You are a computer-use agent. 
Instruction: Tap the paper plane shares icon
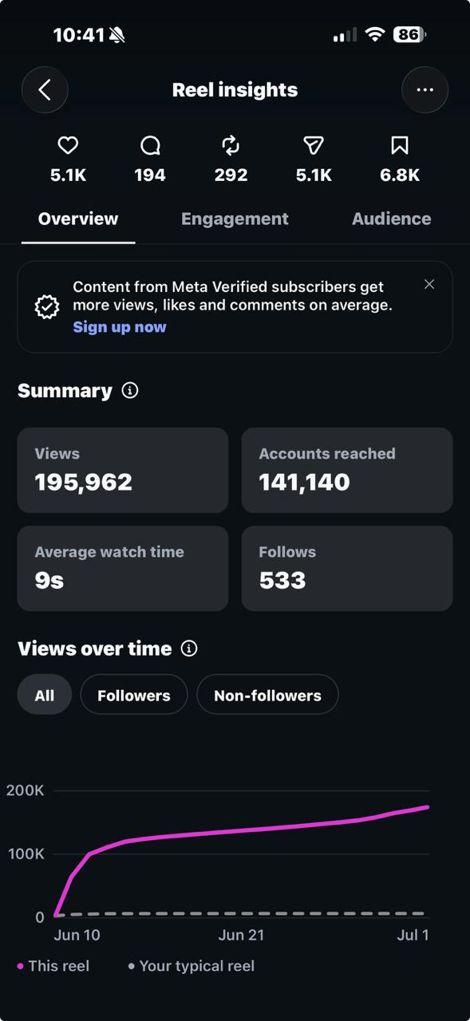click(314, 146)
